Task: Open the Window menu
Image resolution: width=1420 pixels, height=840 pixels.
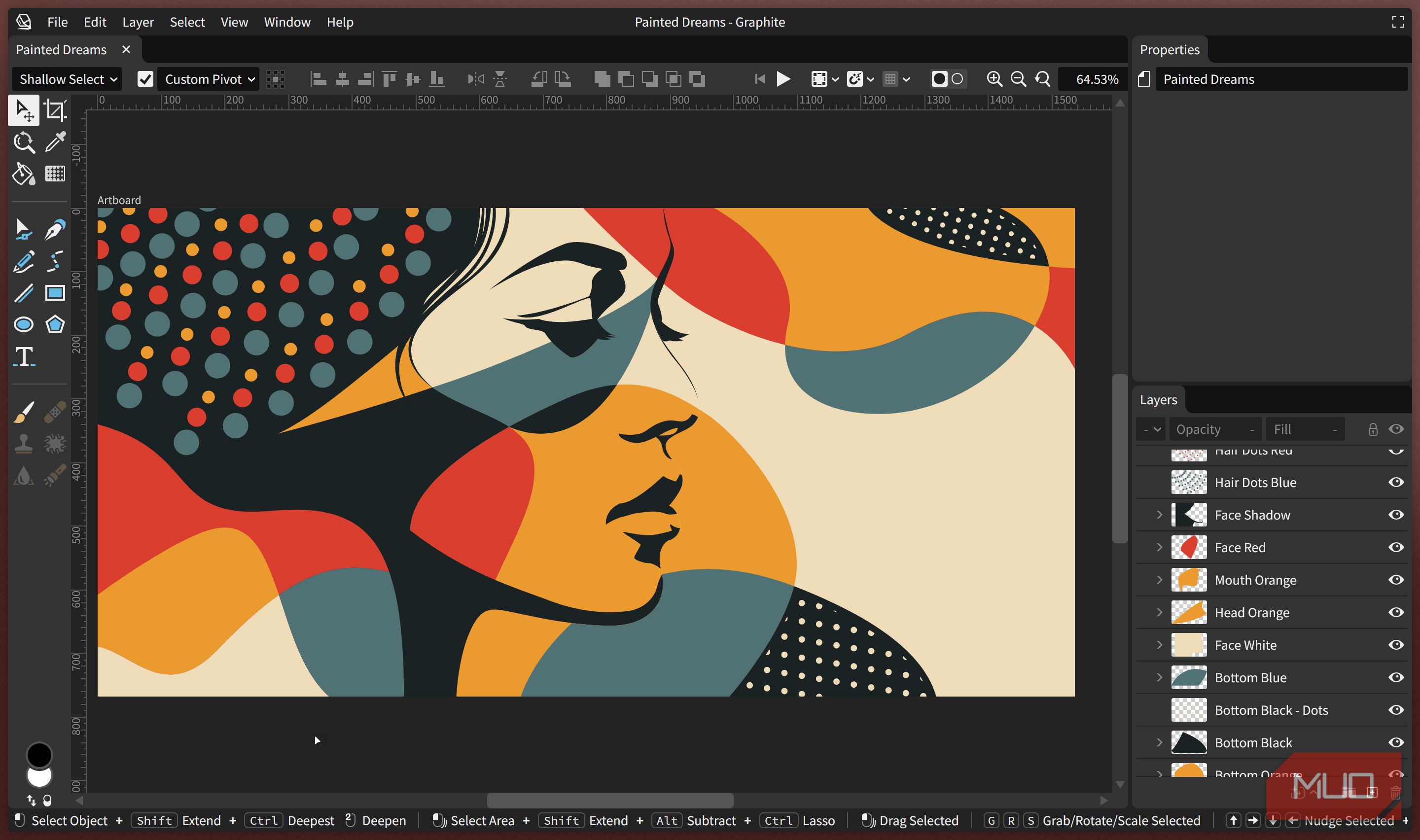Action: [287, 22]
